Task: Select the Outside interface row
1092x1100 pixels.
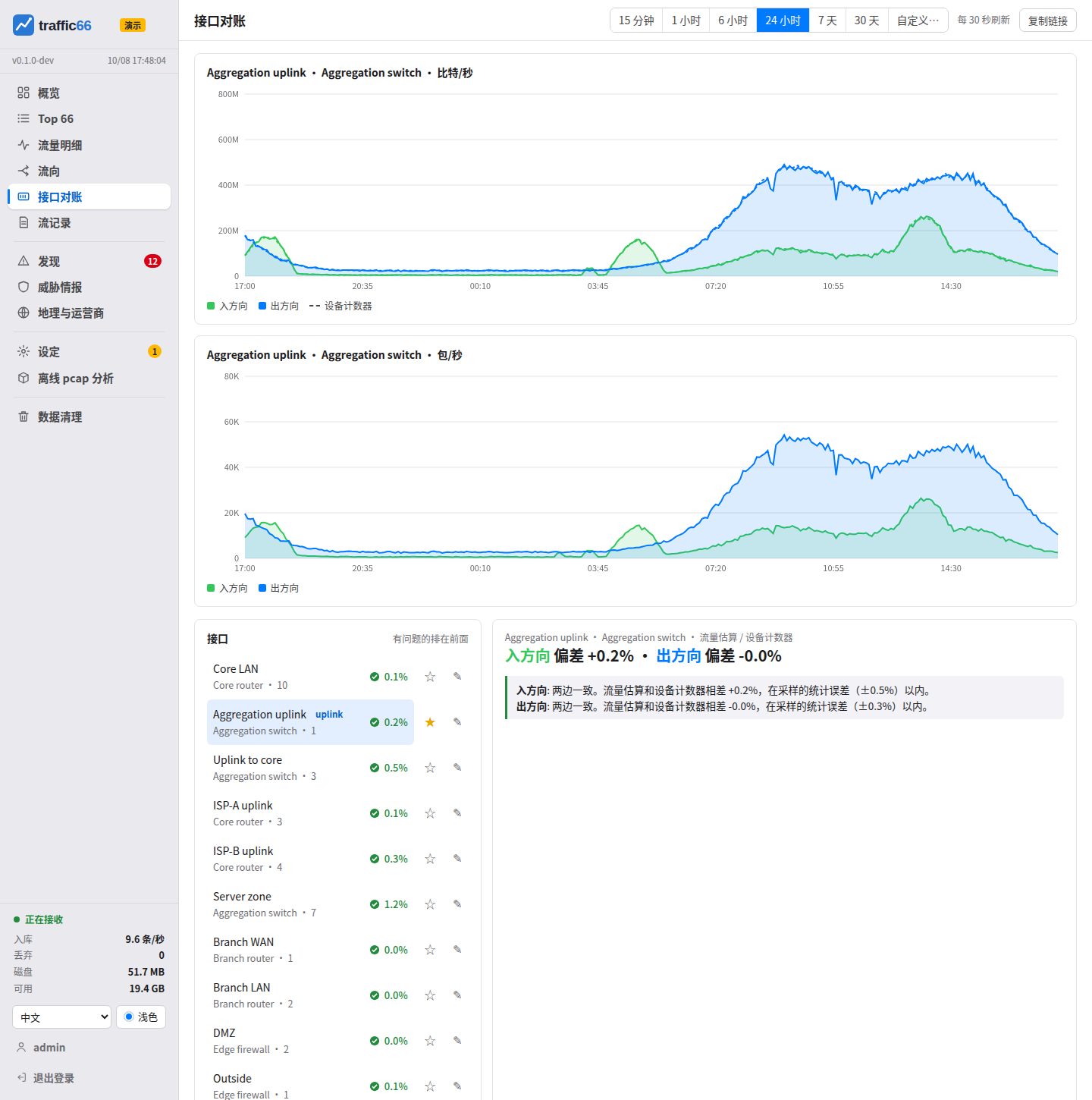Action: [x=311, y=1086]
